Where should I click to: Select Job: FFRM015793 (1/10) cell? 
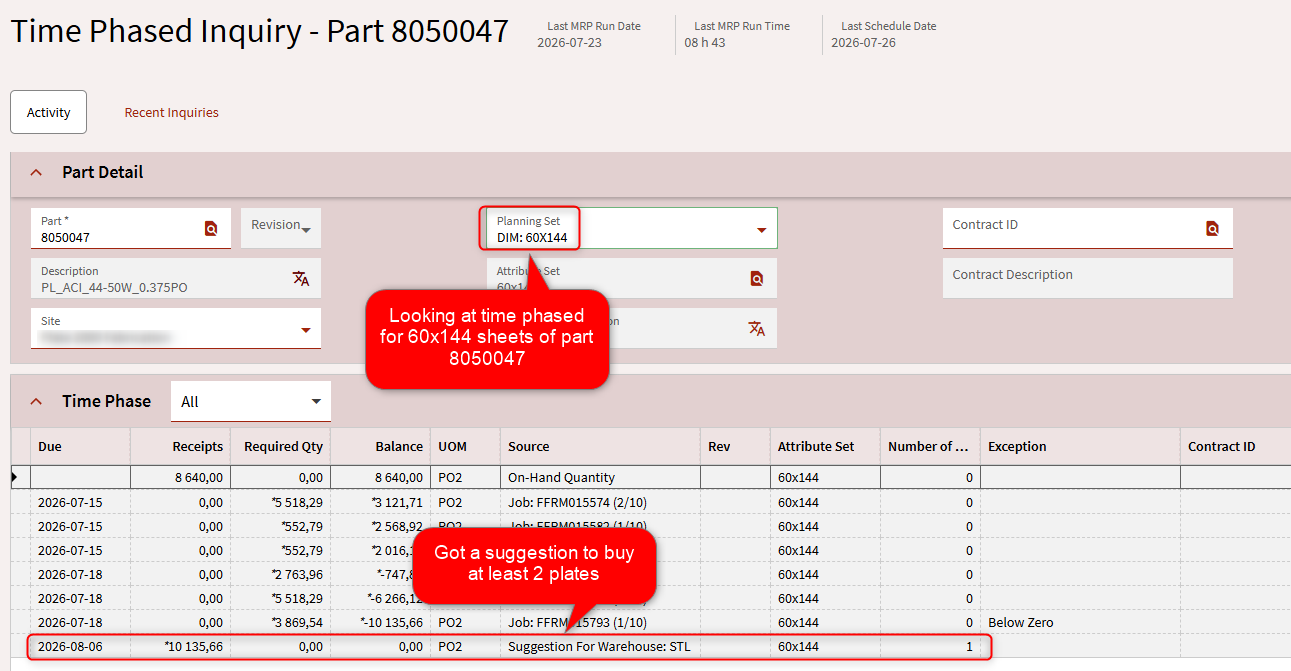(x=600, y=622)
